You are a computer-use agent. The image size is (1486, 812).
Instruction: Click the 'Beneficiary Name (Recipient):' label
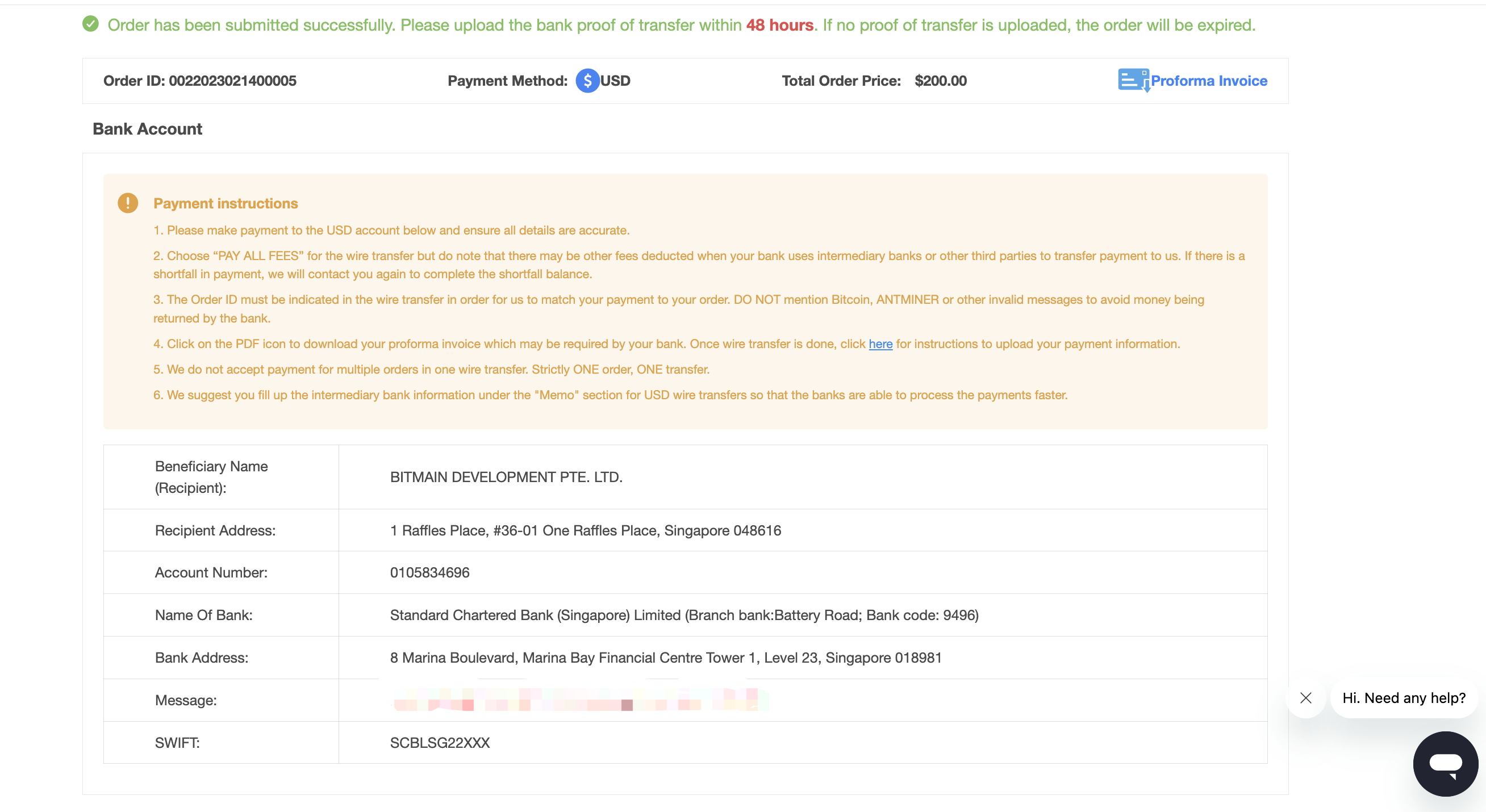click(211, 477)
